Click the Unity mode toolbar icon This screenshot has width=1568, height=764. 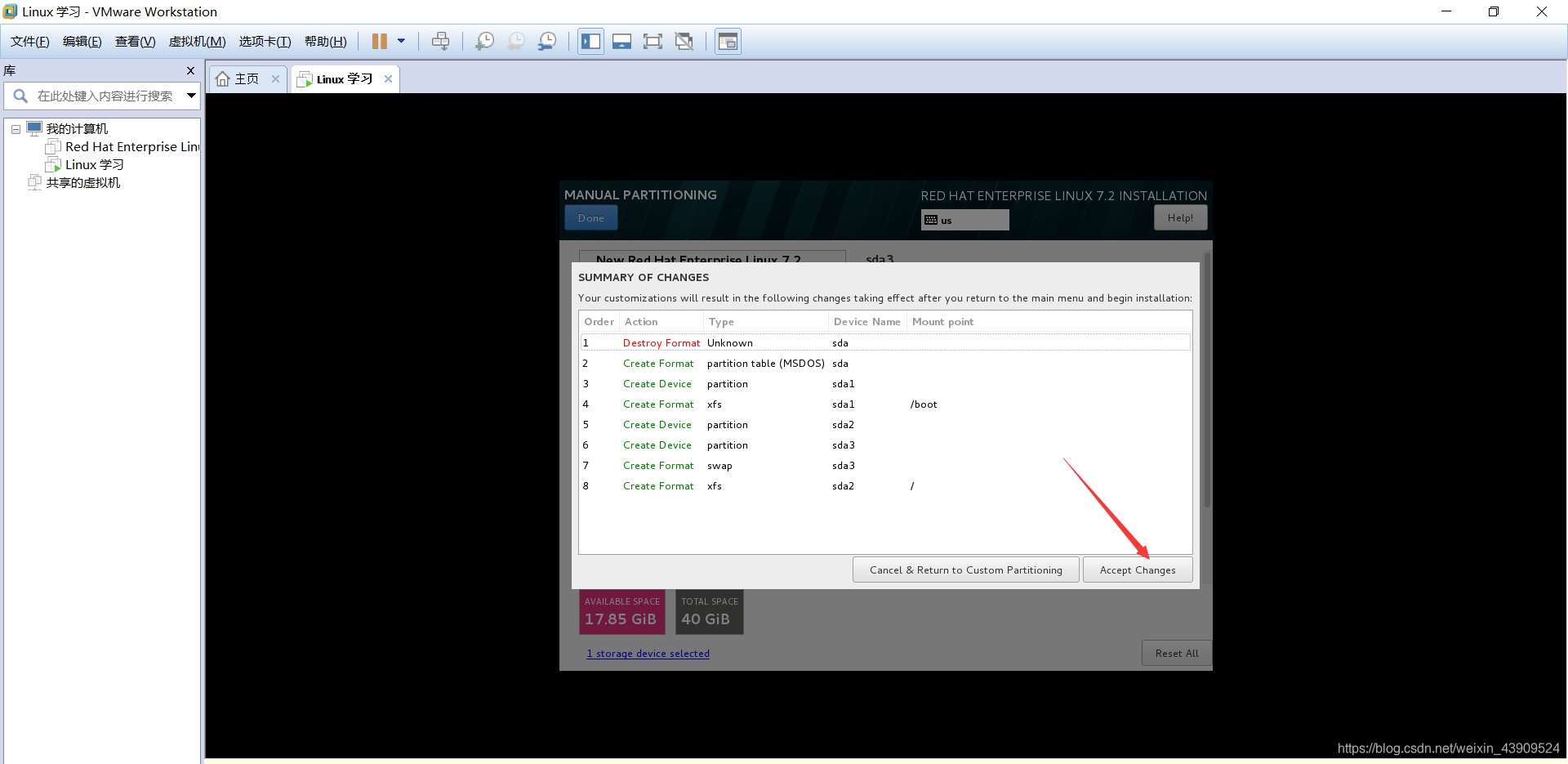pos(684,42)
